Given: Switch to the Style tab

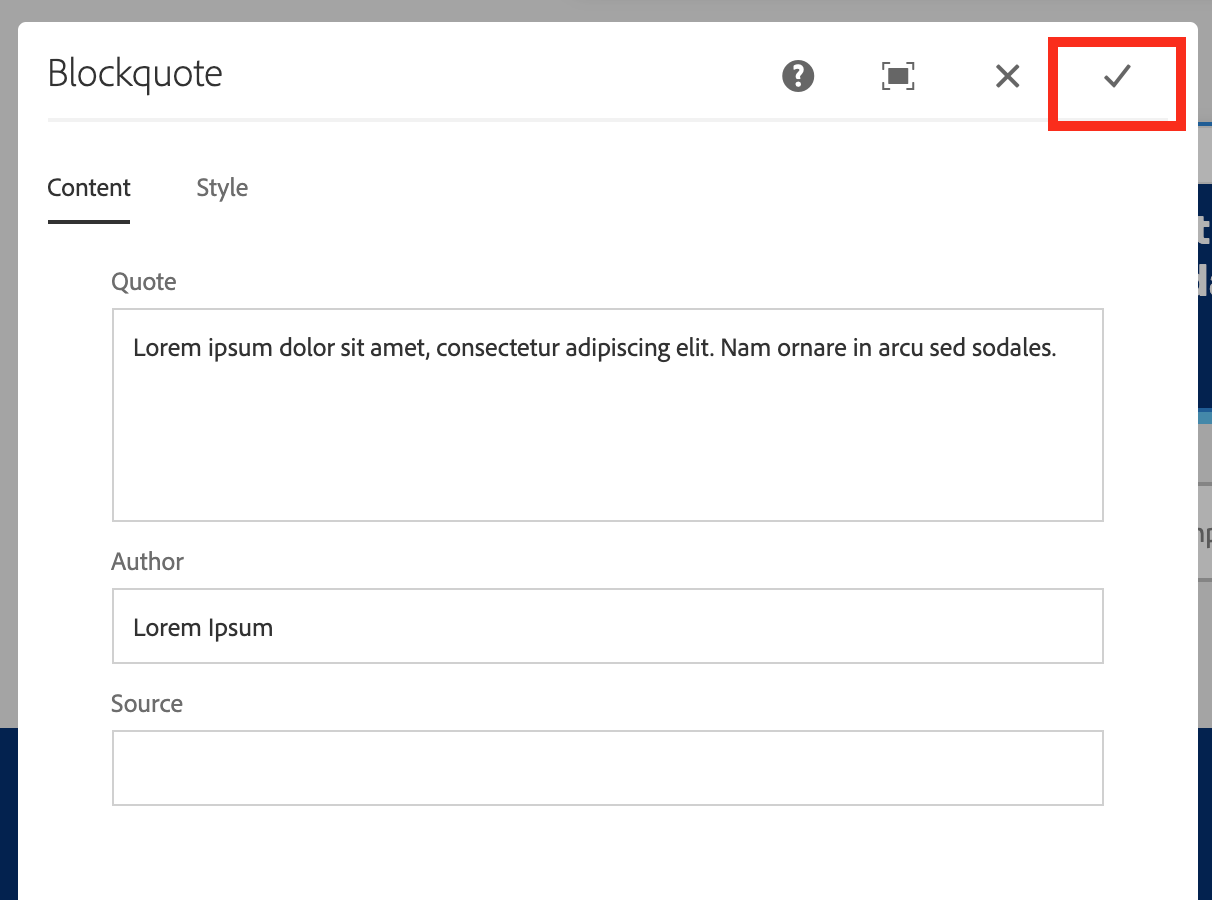Looking at the screenshot, I should tap(221, 187).
